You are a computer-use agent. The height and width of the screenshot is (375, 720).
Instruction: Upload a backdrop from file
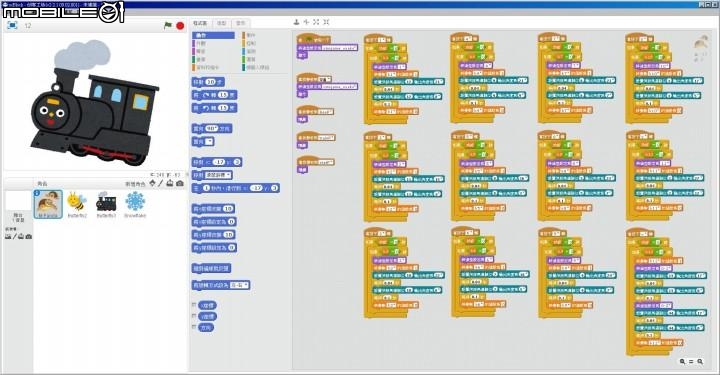pyautogui.click(x=21, y=236)
